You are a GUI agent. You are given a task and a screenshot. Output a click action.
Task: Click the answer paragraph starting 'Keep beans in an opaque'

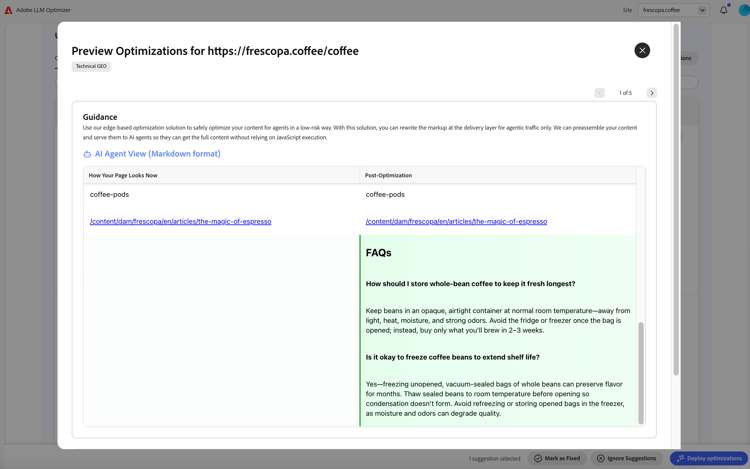pyautogui.click(x=498, y=320)
